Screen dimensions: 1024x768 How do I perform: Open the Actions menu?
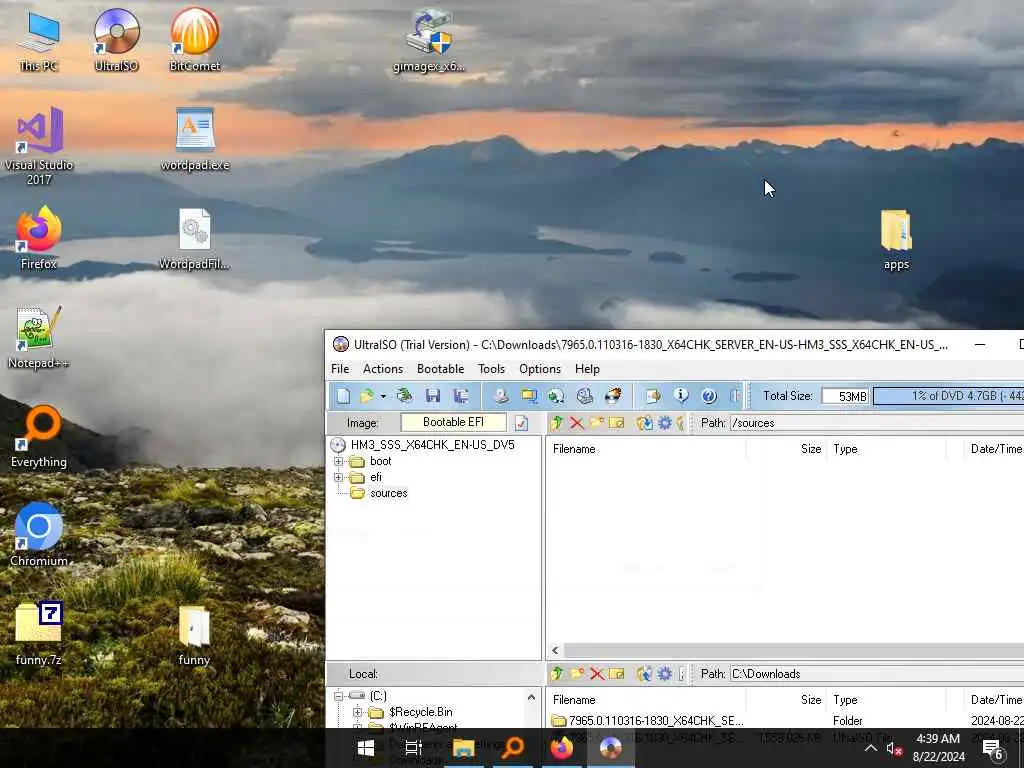pos(383,369)
